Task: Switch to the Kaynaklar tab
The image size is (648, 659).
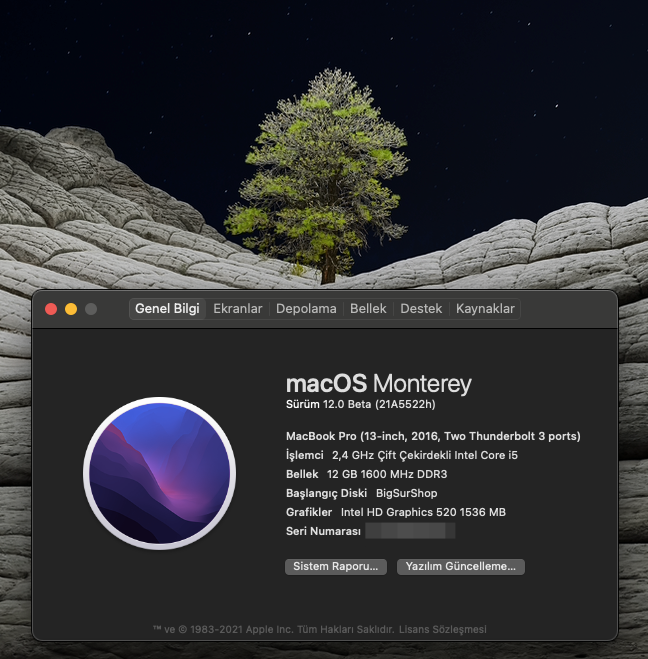Action: pyautogui.click(x=485, y=309)
